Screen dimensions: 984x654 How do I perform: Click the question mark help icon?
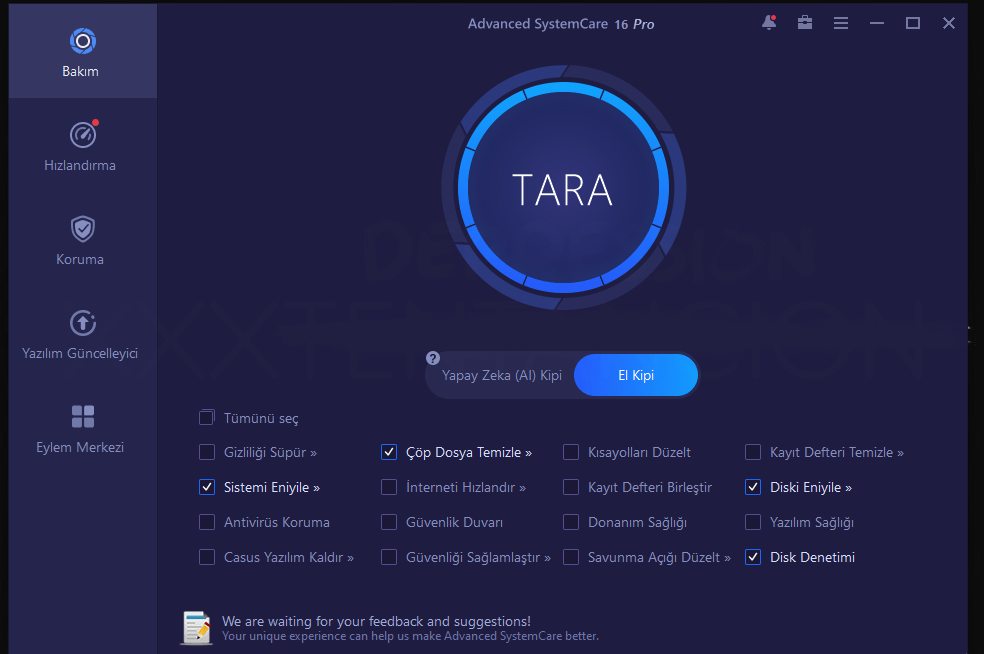[x=433, y=358]
